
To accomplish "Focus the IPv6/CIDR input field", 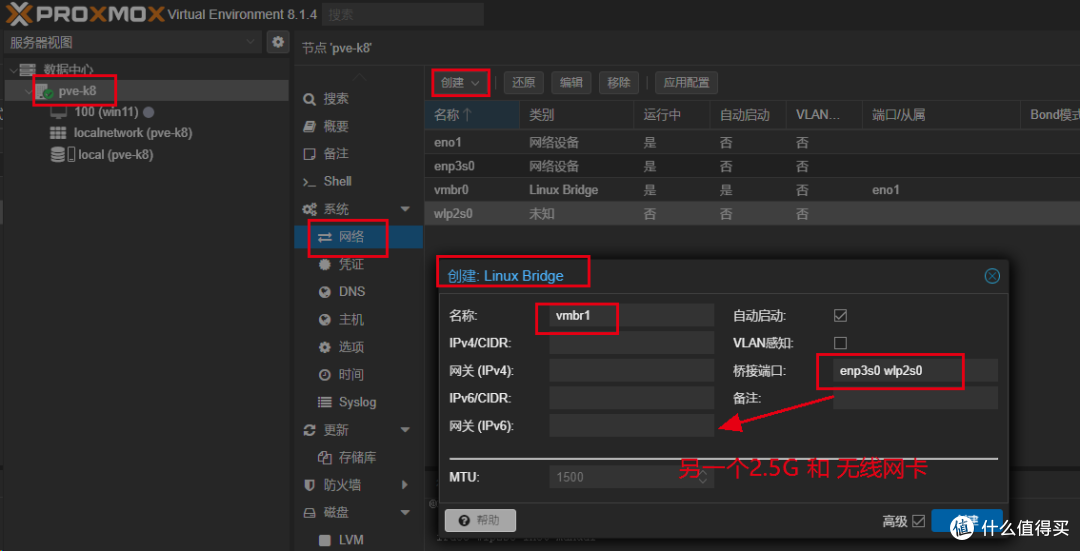I will tap(632, 398).
